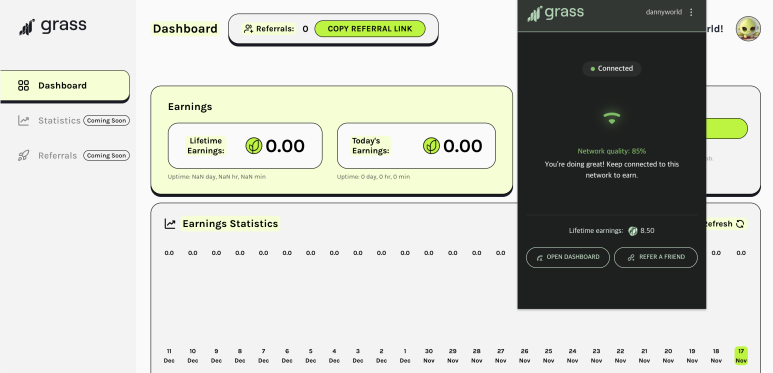773x373 pixels.
Task: Click the Statistics chart icon
Action: coord(23,121)
